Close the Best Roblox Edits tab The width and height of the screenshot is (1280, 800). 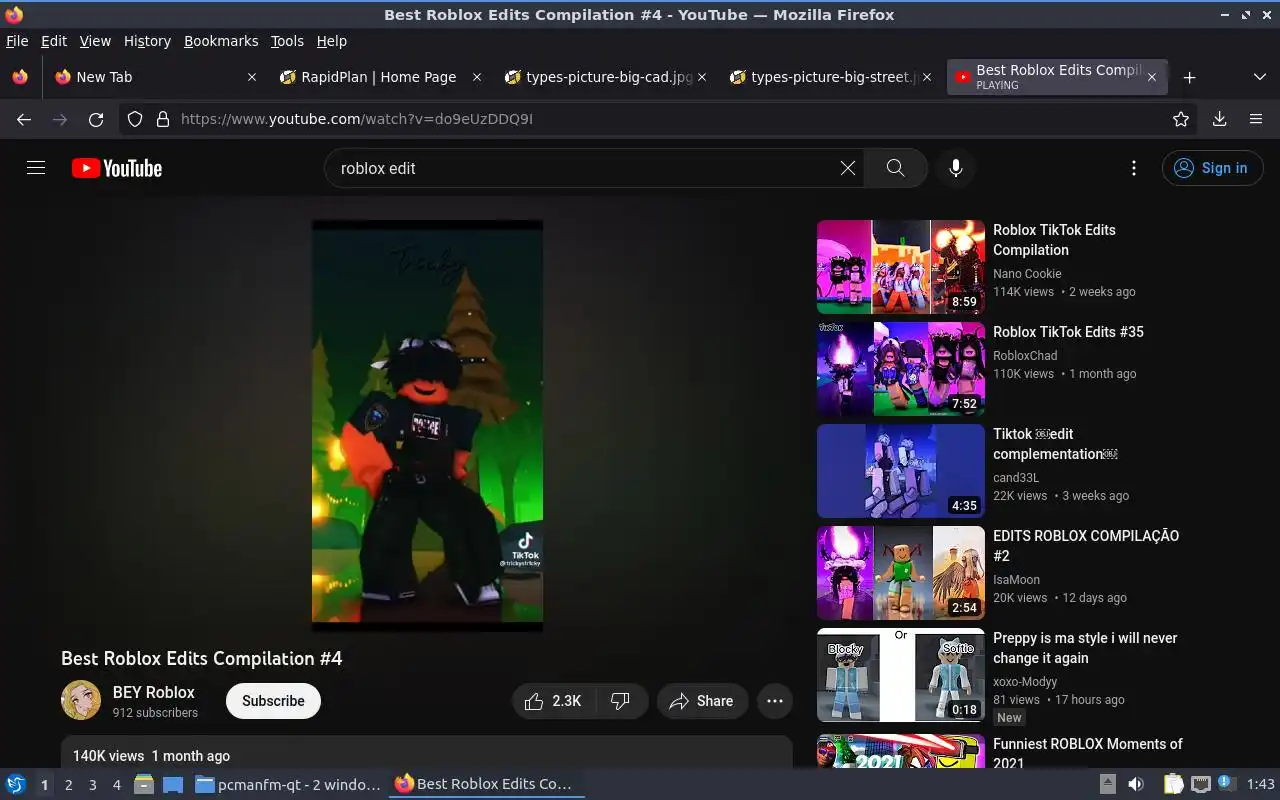pos(1152,77)
